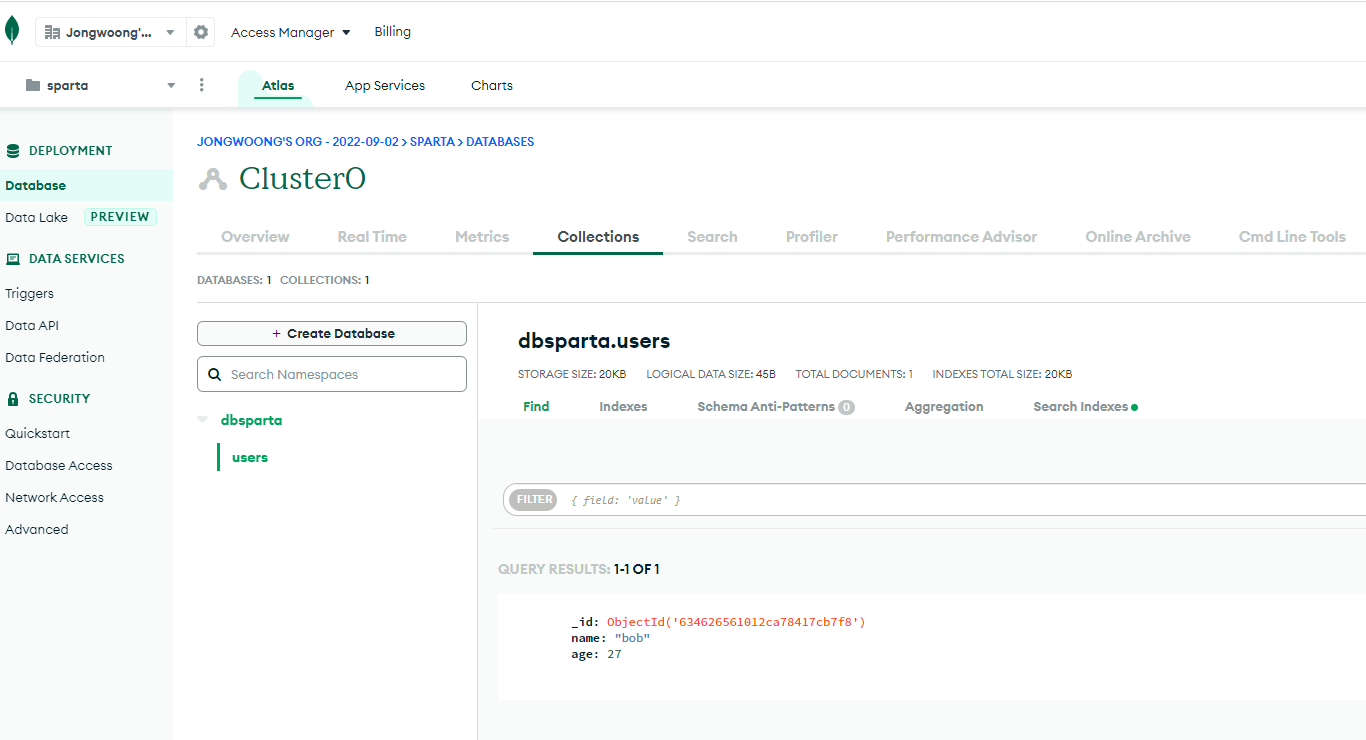
Task: Click the dbsparta.users heading
Action: 594,341
